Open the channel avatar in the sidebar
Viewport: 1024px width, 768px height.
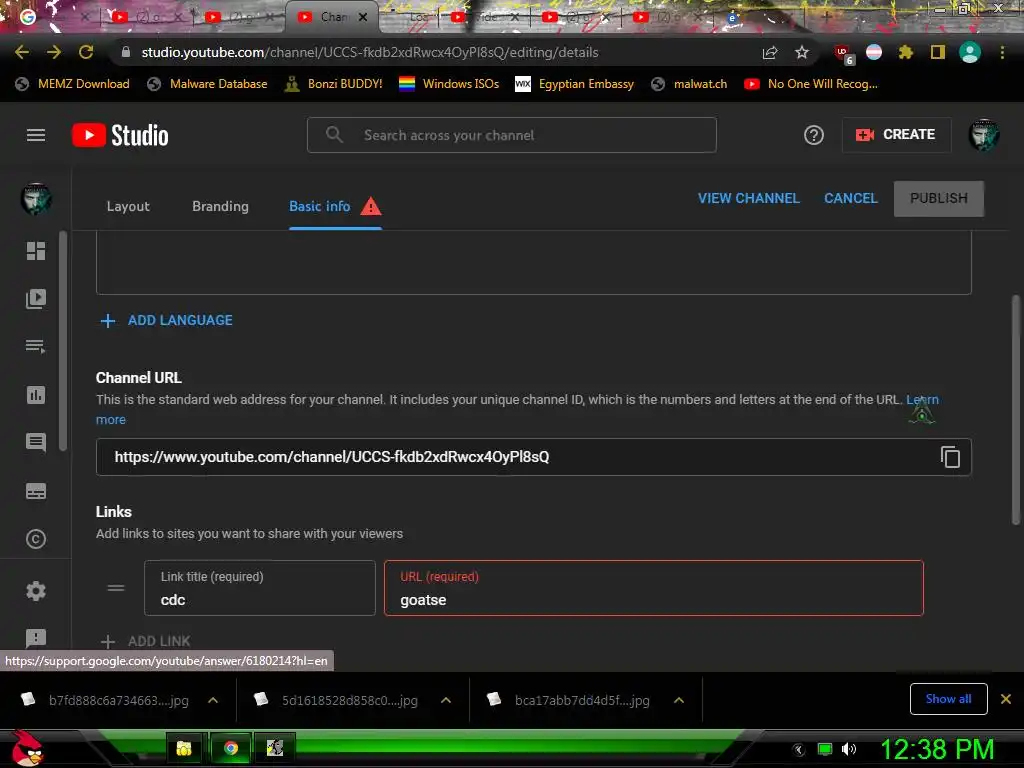point(36,199)
